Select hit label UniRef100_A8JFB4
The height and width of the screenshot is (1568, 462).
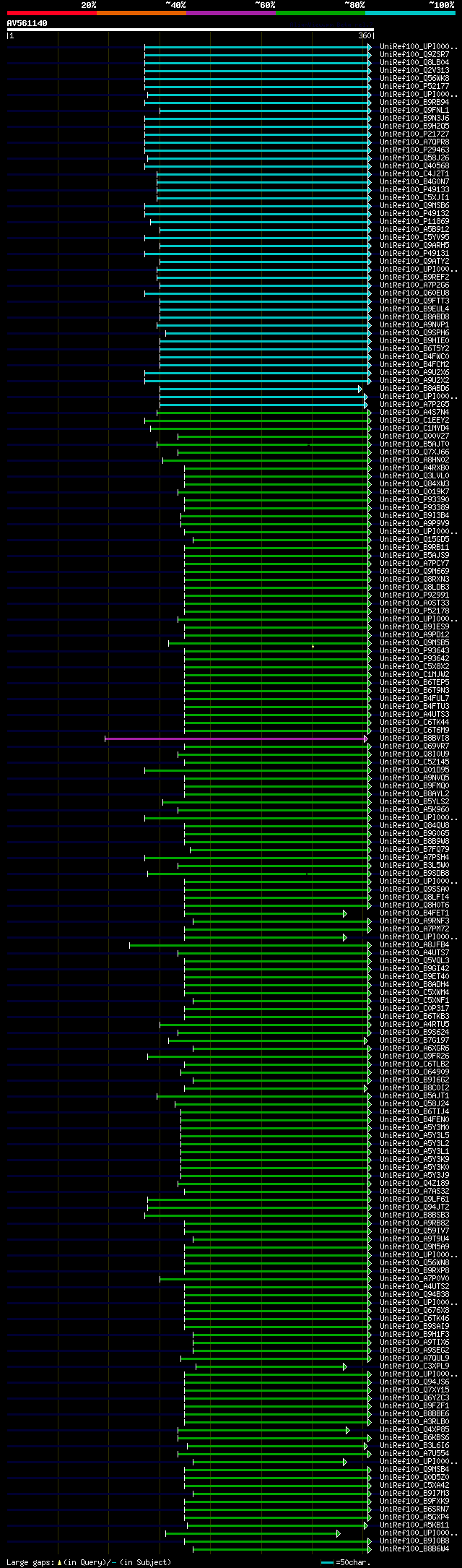(414, 944)
